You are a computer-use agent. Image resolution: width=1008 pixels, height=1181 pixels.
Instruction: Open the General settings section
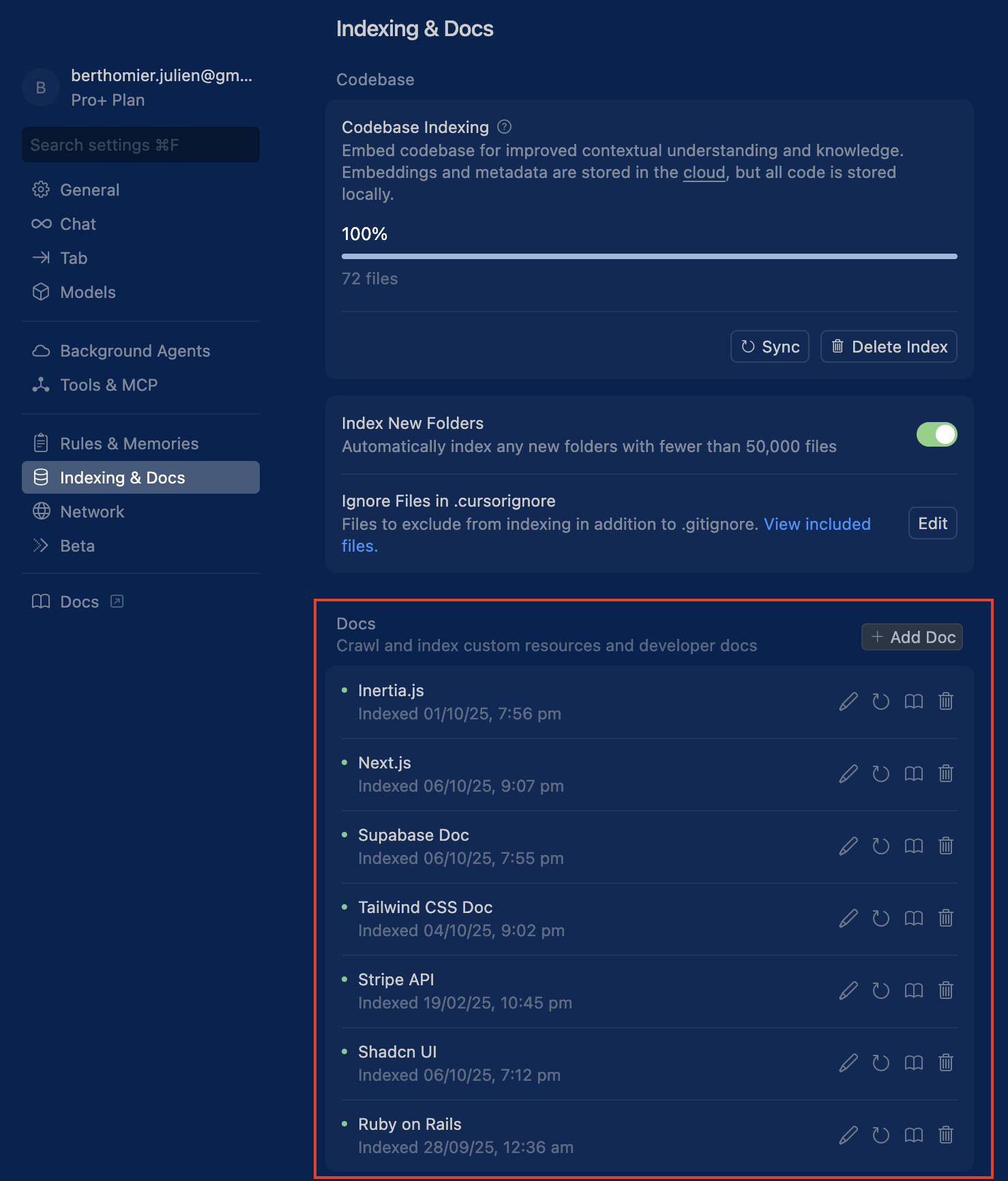tap(89, 190)
